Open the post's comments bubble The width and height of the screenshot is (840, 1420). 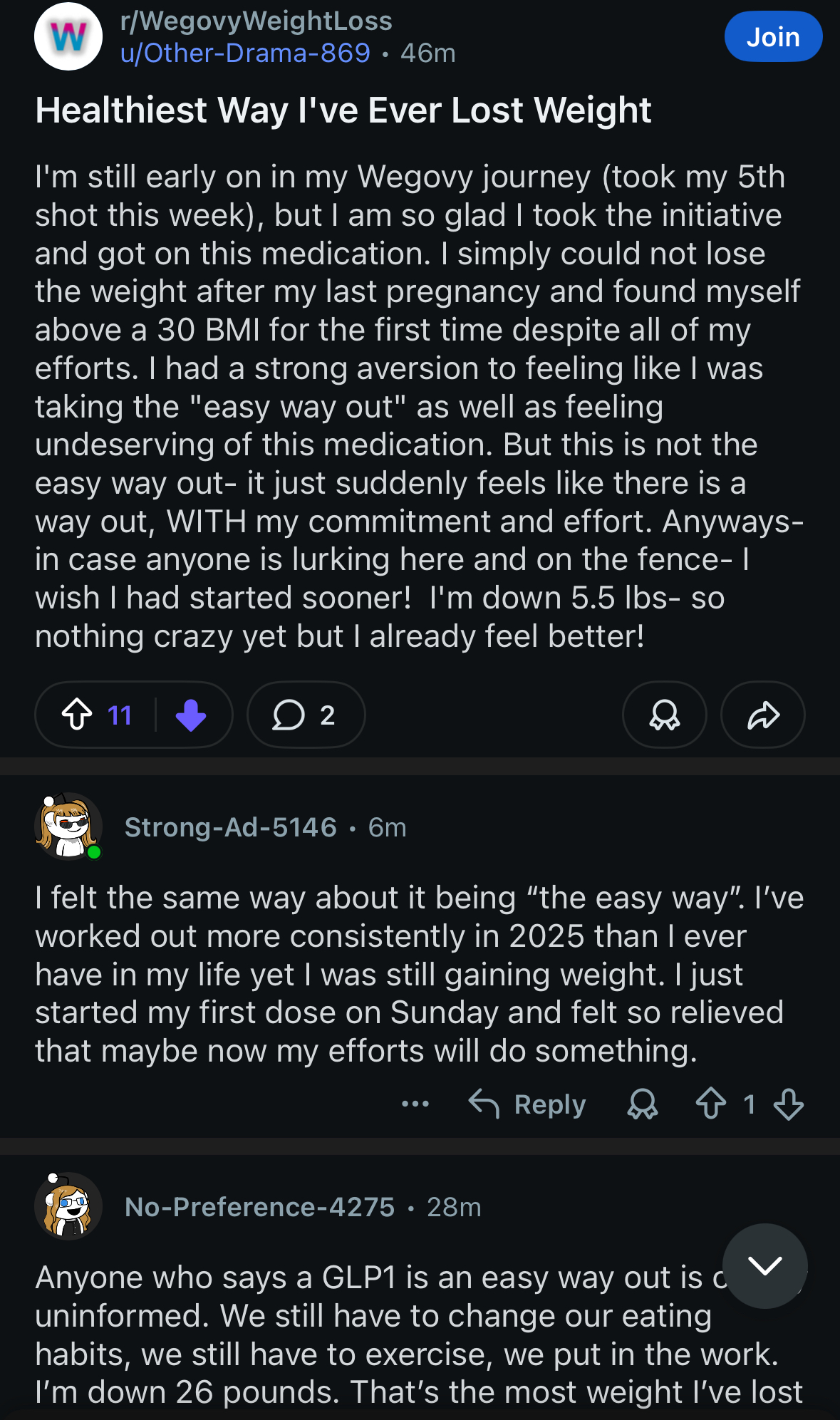tap(306, 715)
